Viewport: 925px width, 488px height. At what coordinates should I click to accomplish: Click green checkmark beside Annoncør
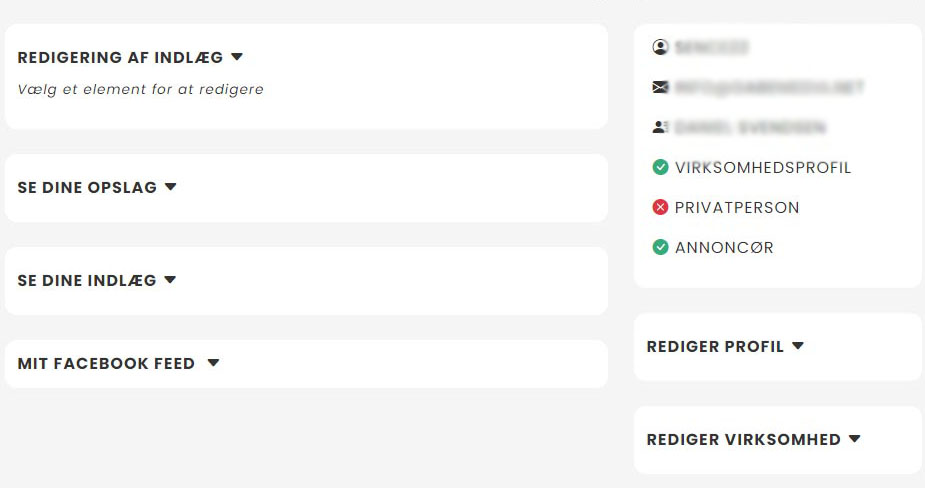click(660, 247)
